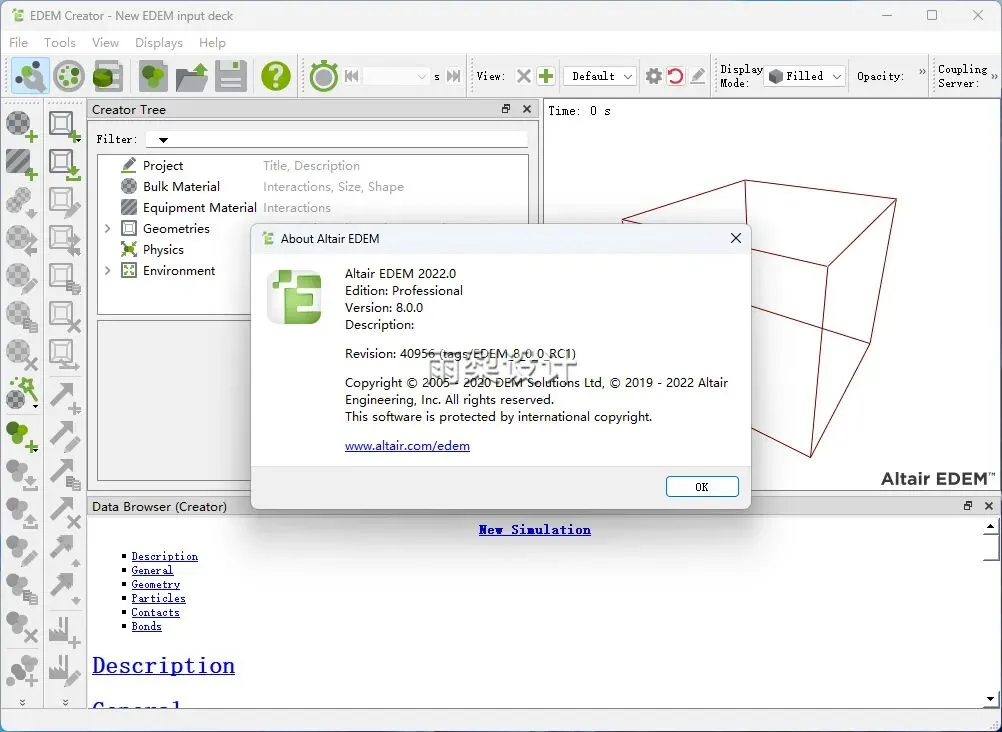
Task: Select Equipment Material tree item
Action: pyautogui.click(x=199, y=208)
